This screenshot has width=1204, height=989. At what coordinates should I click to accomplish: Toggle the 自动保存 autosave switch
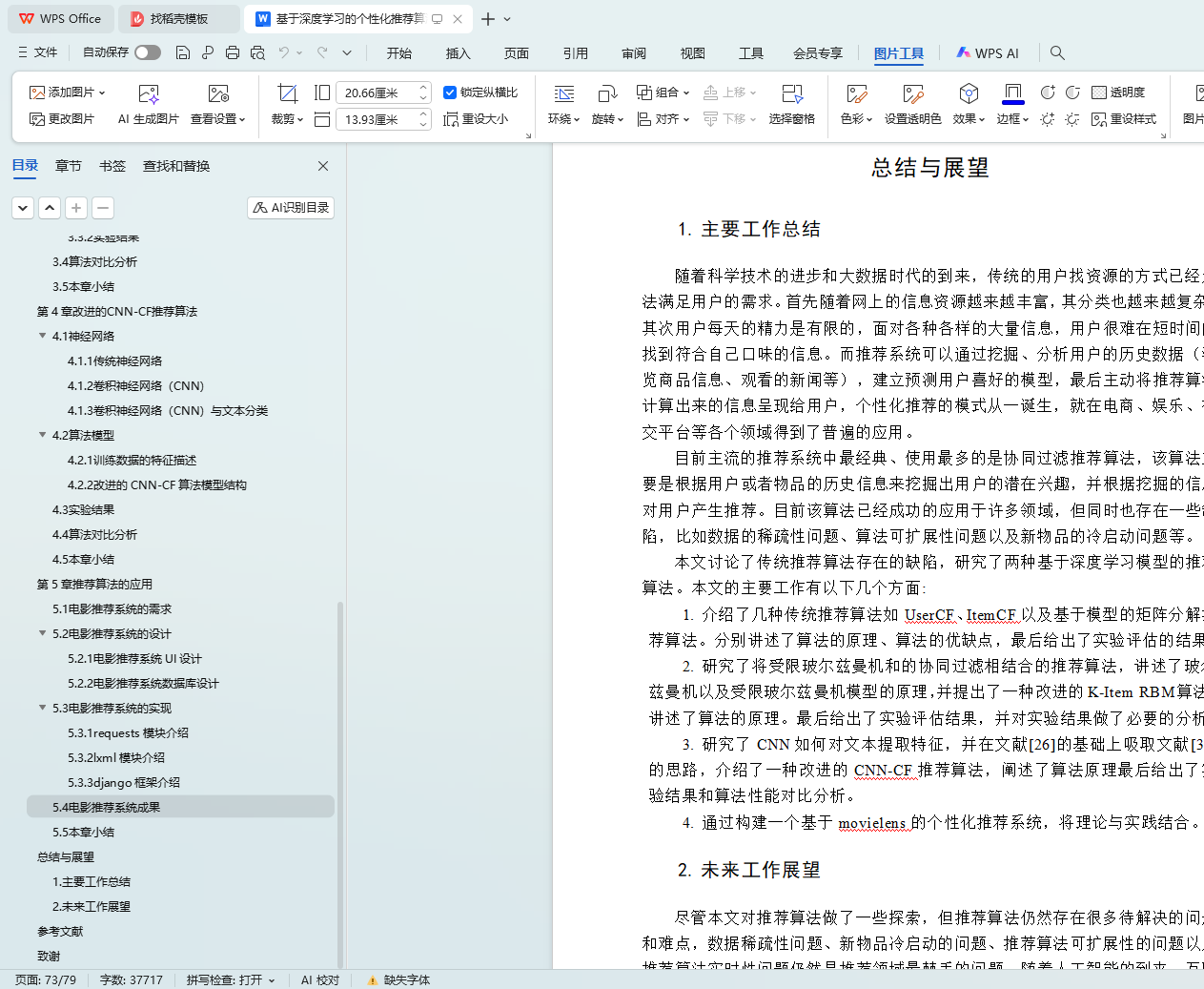(147, 52)
